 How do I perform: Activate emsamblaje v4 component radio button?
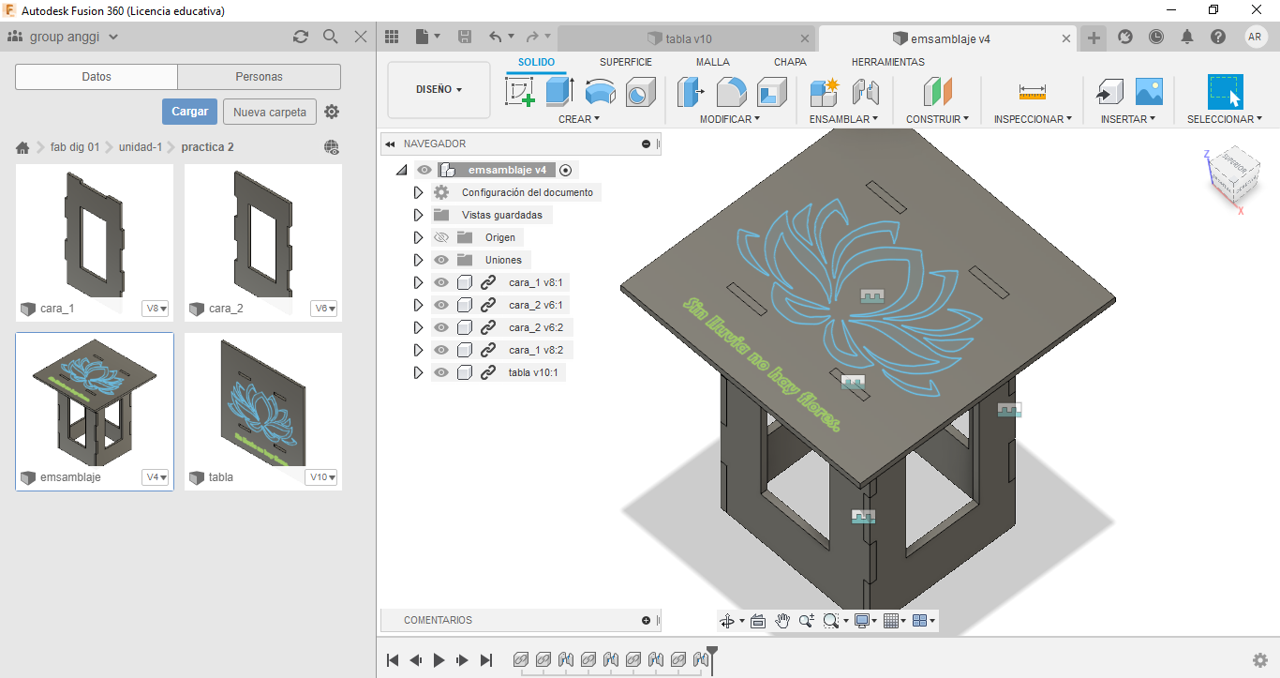pyautogui.click(x=566, y=170)
